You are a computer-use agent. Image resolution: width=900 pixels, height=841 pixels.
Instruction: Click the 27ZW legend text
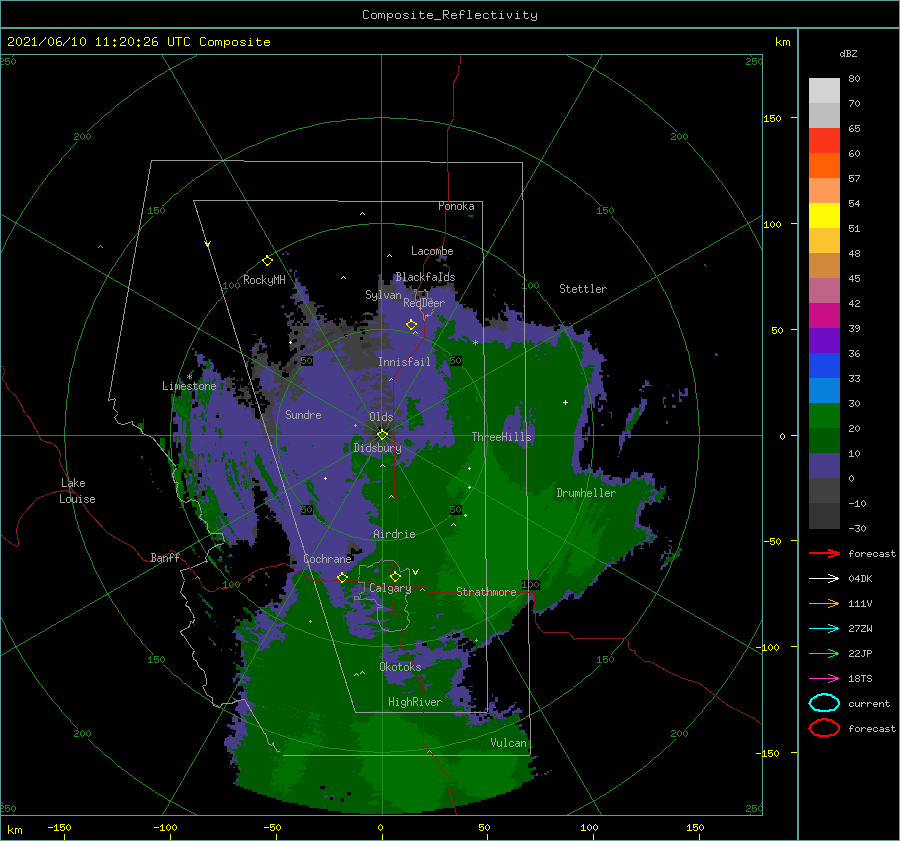pos(860,629)
